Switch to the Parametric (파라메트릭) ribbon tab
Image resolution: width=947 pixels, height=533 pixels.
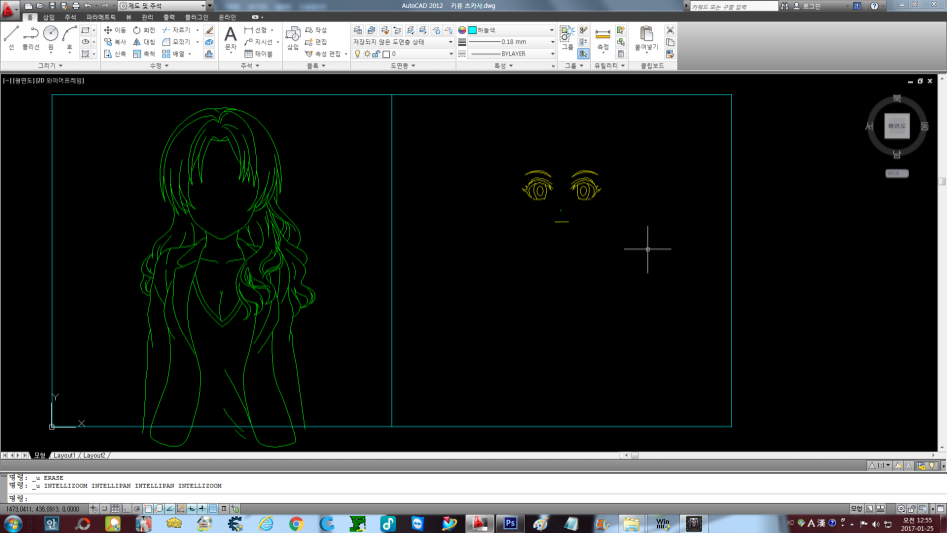click(100, 17)
